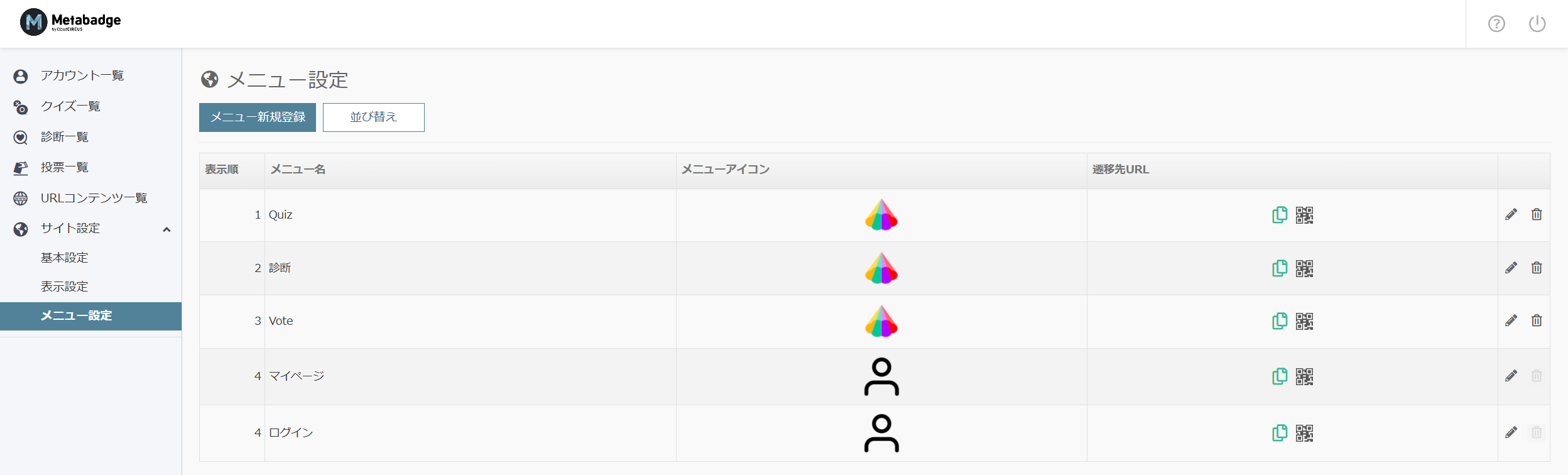Collapse the サイト設定 section in the sidebar
Image resolution: width=1568 pixels, height=475 pixels.
coord(167,229)
